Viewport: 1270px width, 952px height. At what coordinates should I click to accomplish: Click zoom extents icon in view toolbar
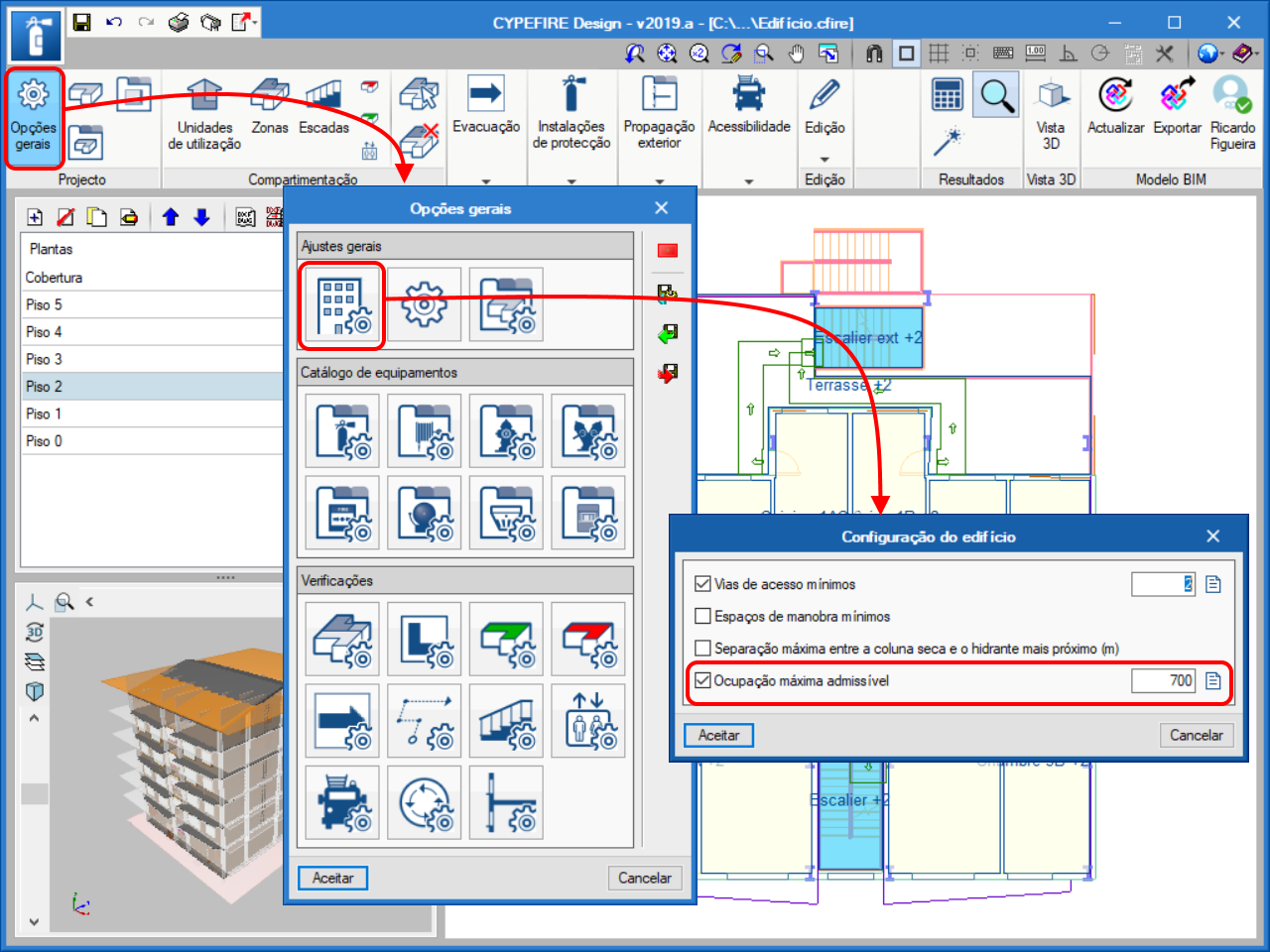[667, 53]
